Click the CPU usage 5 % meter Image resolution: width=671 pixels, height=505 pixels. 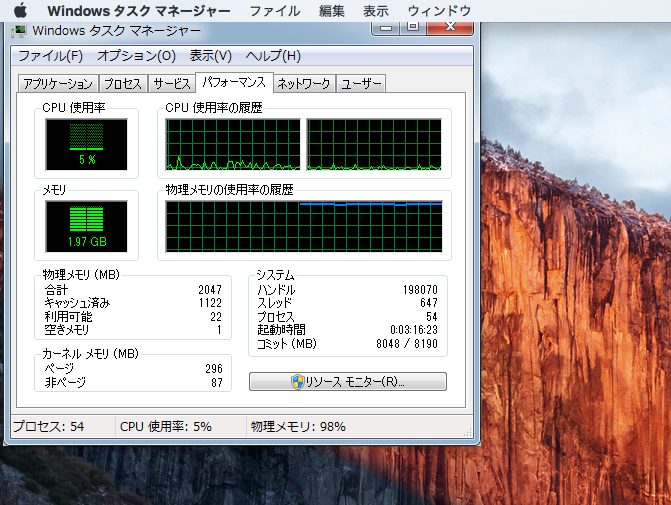pyautogui.click(x=86, y=145)
